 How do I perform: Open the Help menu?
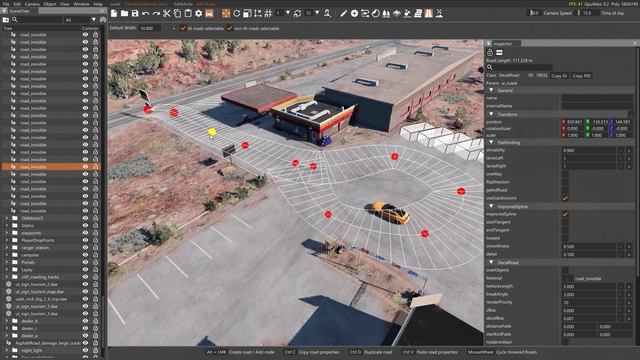pos(98,4)
